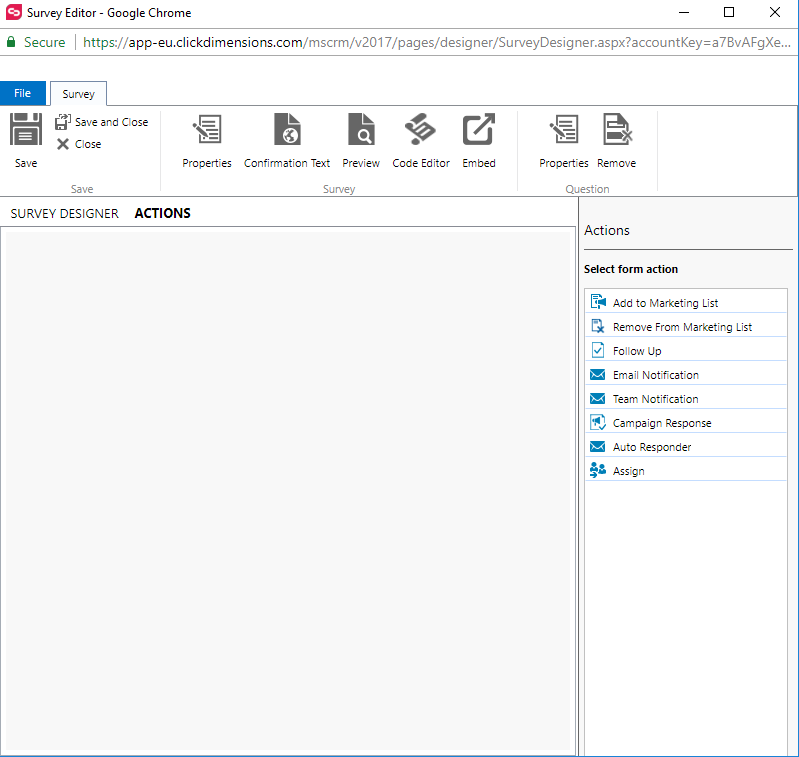Click the URL address bar

tap(437, 42)
